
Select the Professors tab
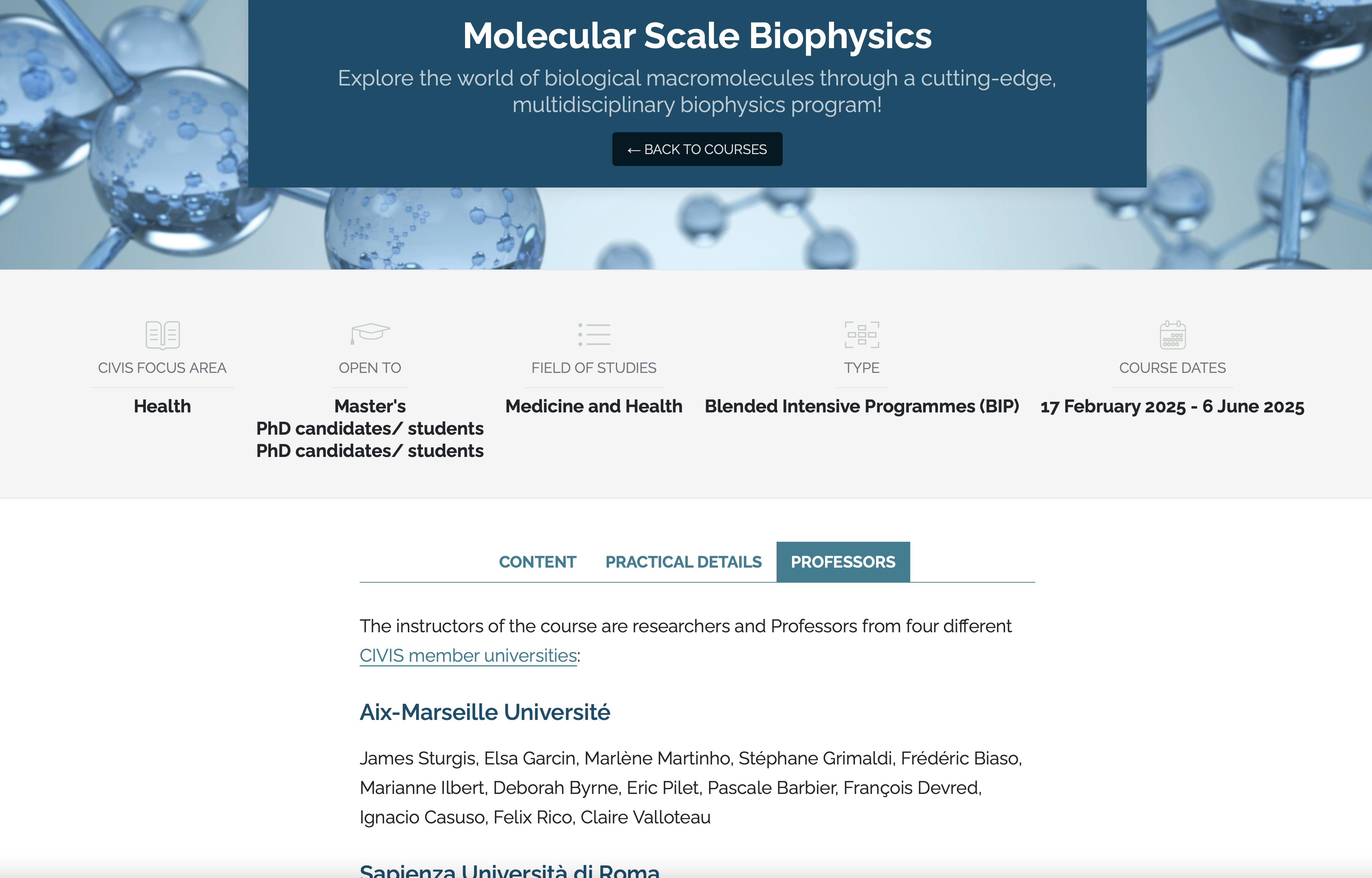[x=843, y=562]
